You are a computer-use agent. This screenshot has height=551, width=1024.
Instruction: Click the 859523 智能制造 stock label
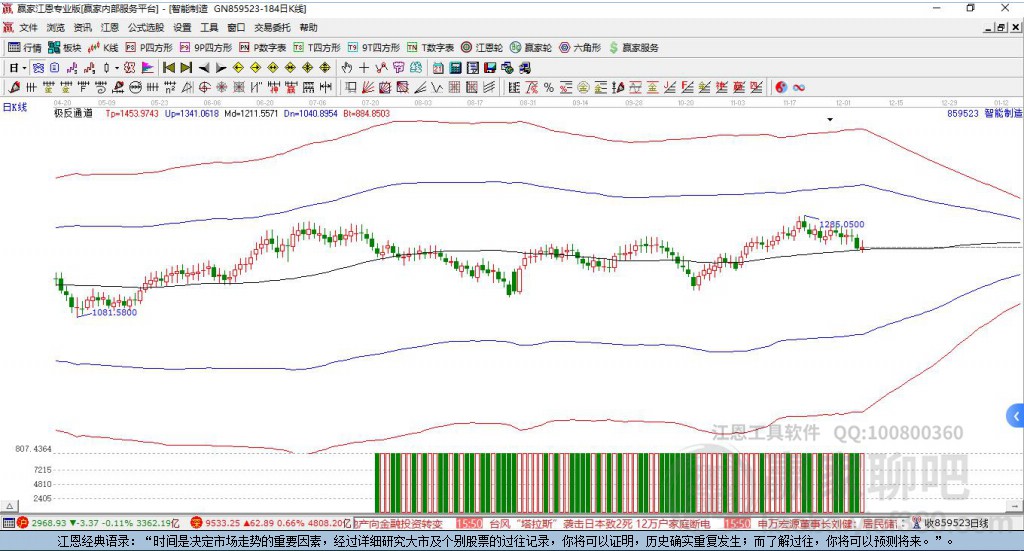coord(985,114)
